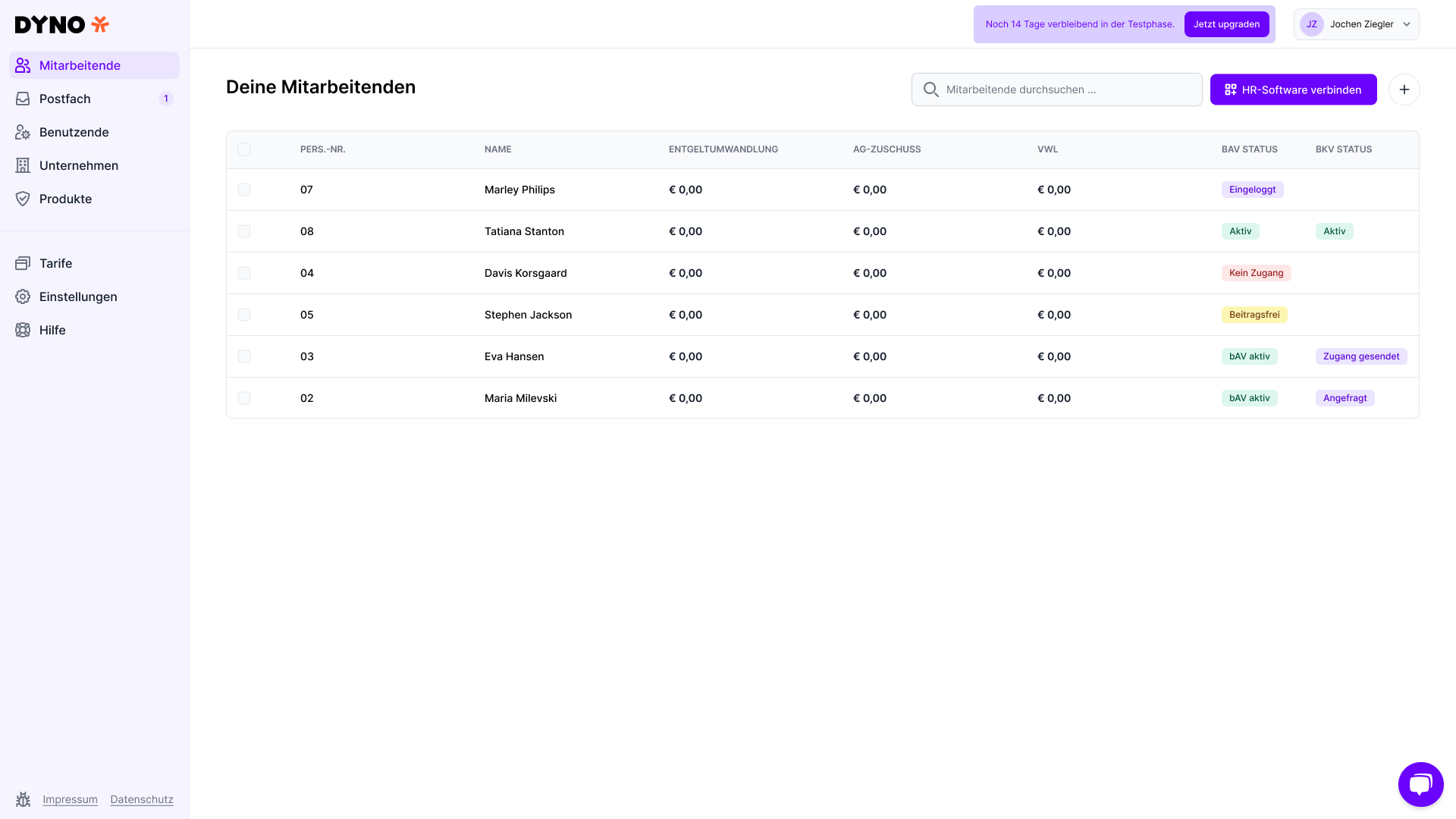
Task: Click the Unternehmen building icon
Action: (x=23, y=165)
